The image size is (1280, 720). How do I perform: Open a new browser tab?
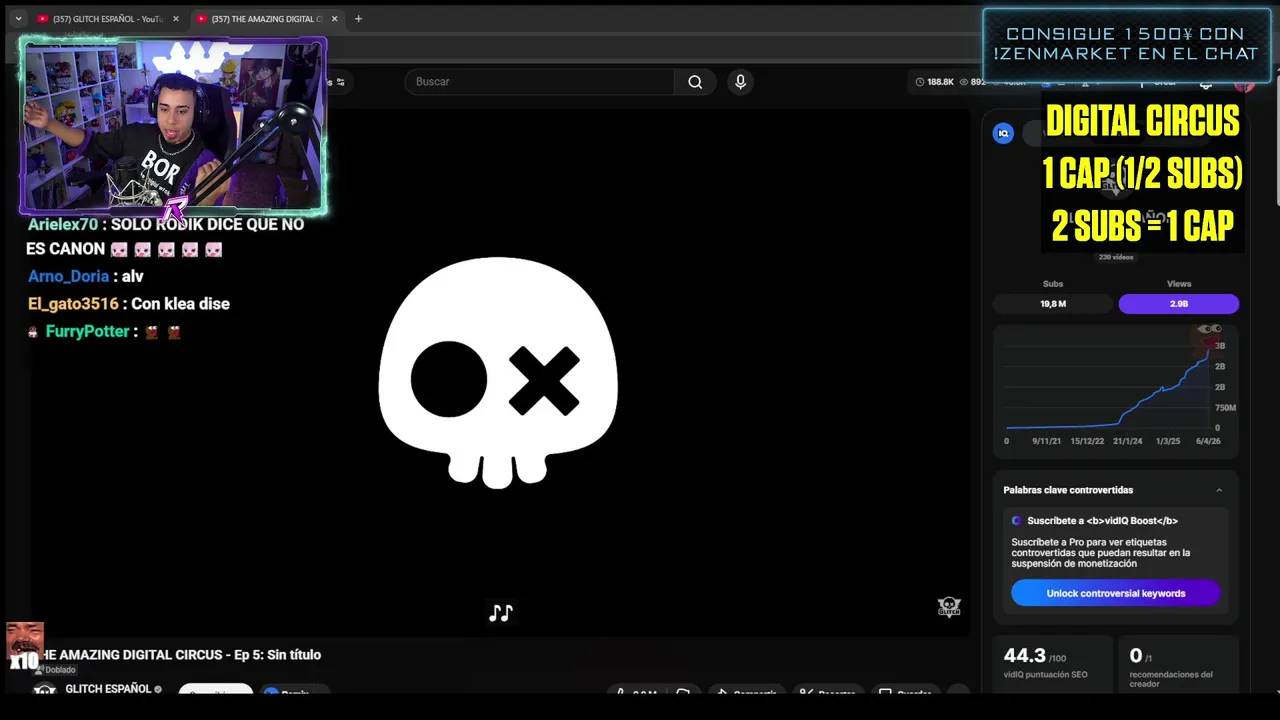pos(358,19)
